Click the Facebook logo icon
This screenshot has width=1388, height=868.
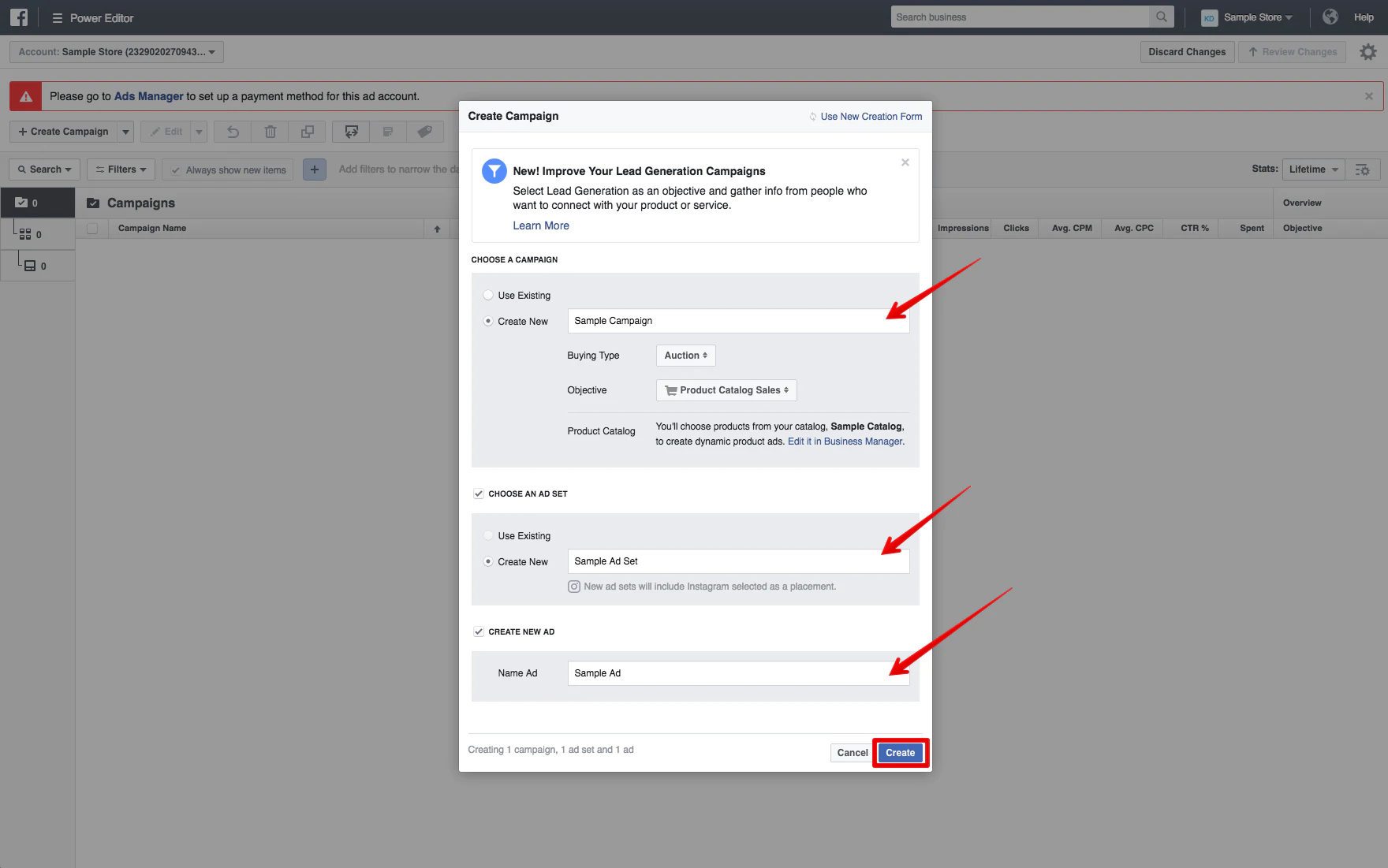[x=19, y=17]
